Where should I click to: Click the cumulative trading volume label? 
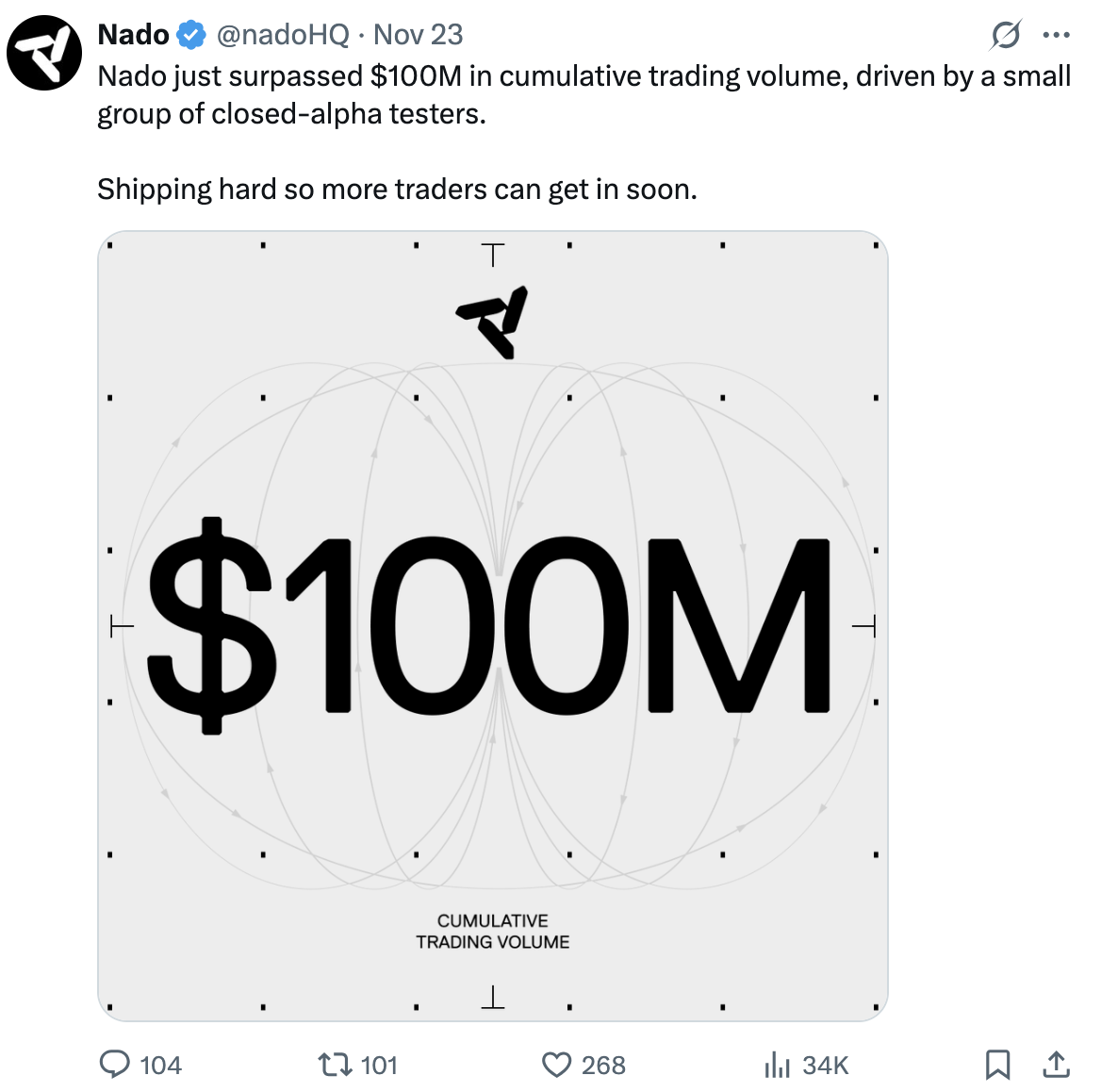point(493,931)
